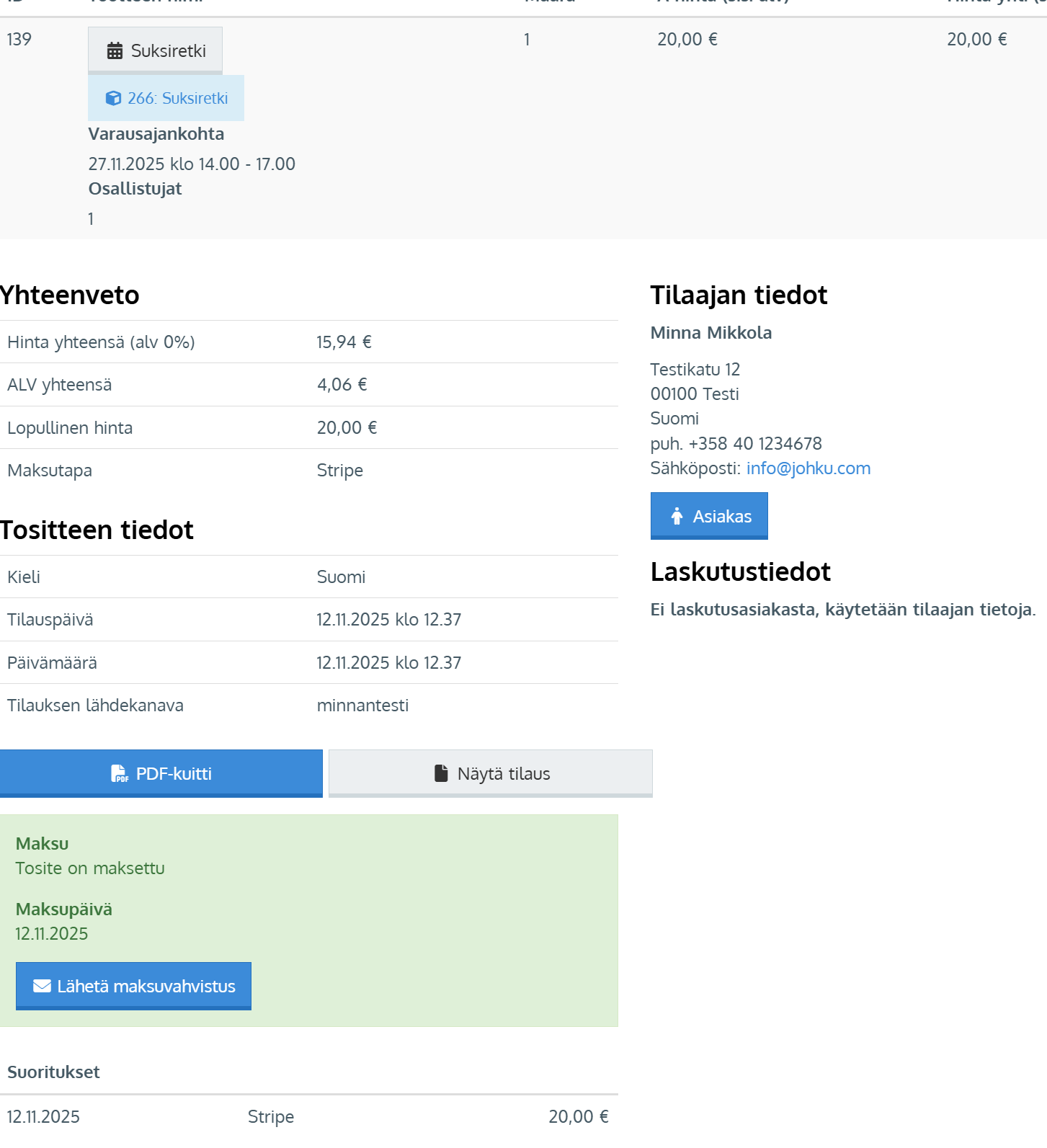Screen dimensions: 1047x1148
Task: Open the info@johku.com email link
Action: click(808, 468)
